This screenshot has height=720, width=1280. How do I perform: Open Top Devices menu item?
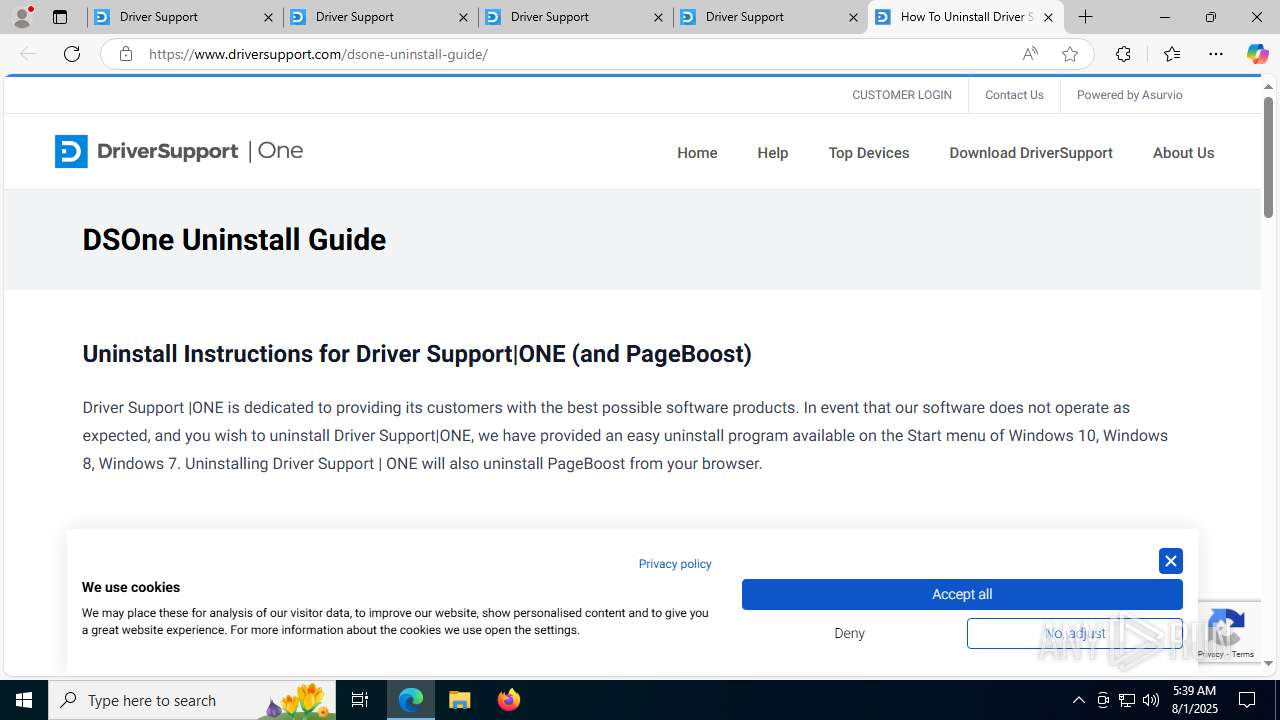(869, 153)
